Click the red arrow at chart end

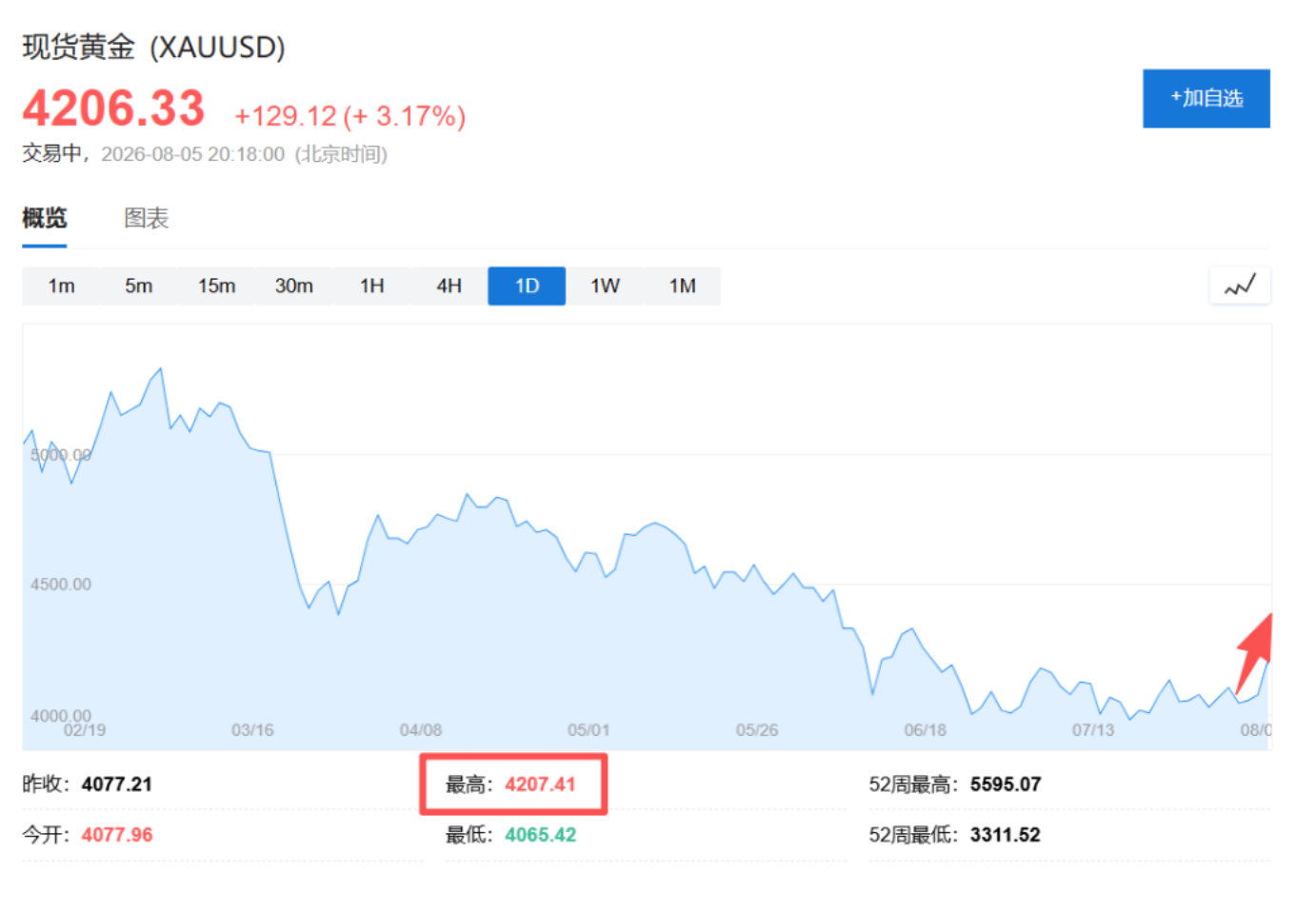(1255, 653)
